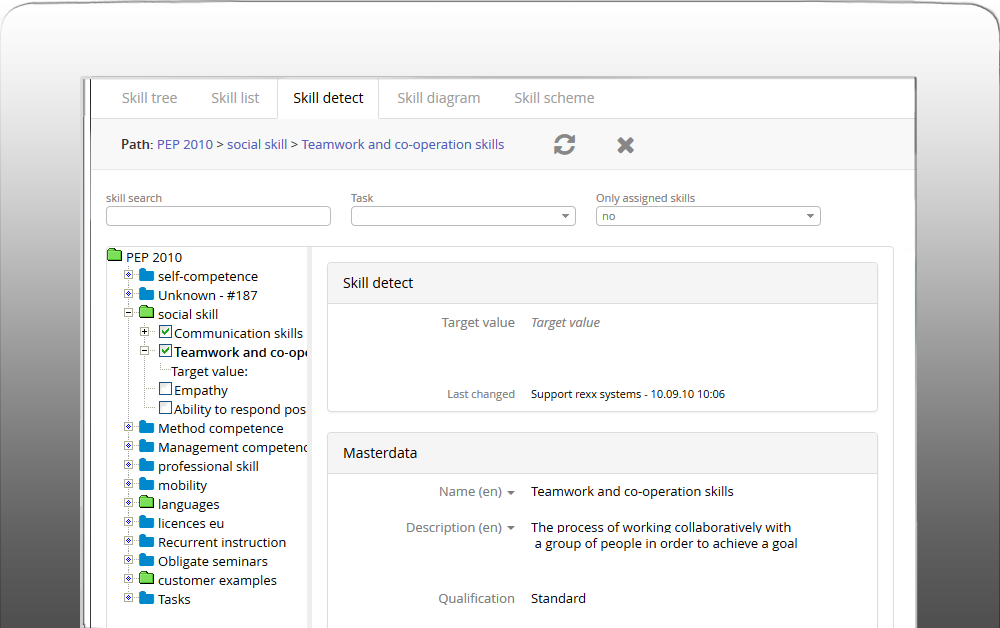Click the green social skill folder icon
Screen dimensions: 1000x628
[x=147, y=312]
